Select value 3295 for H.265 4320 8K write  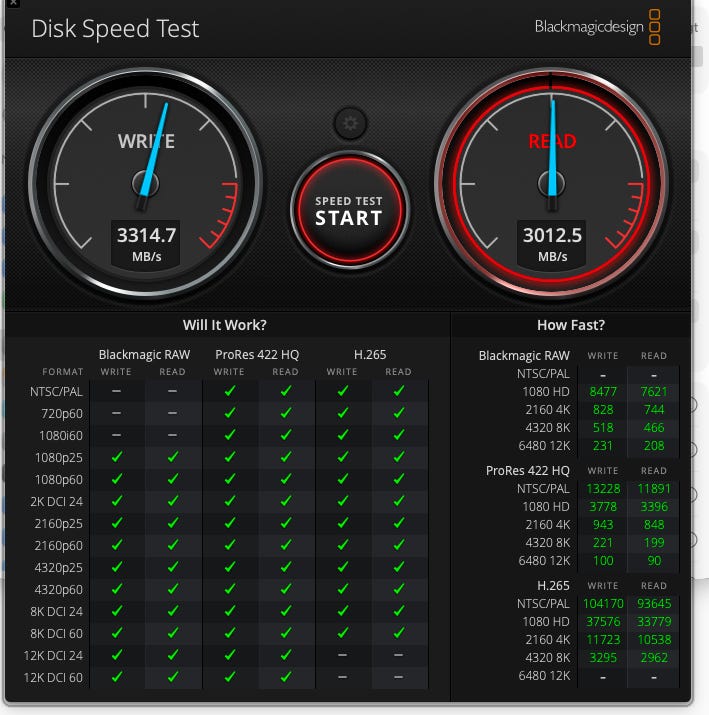click(x=603, y=658)
